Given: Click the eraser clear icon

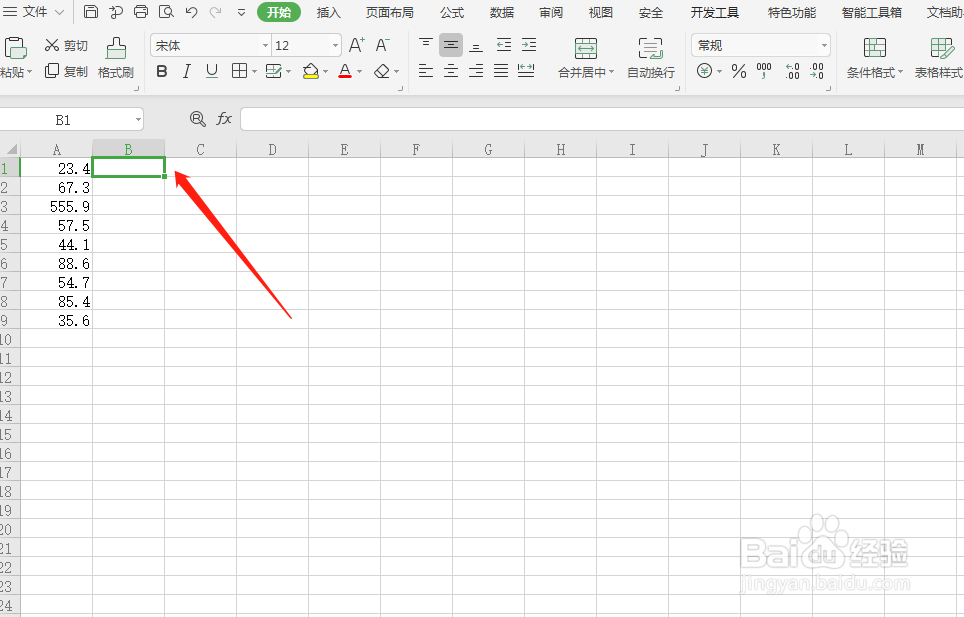Looking at the screenshot, I should coord(382,71).
